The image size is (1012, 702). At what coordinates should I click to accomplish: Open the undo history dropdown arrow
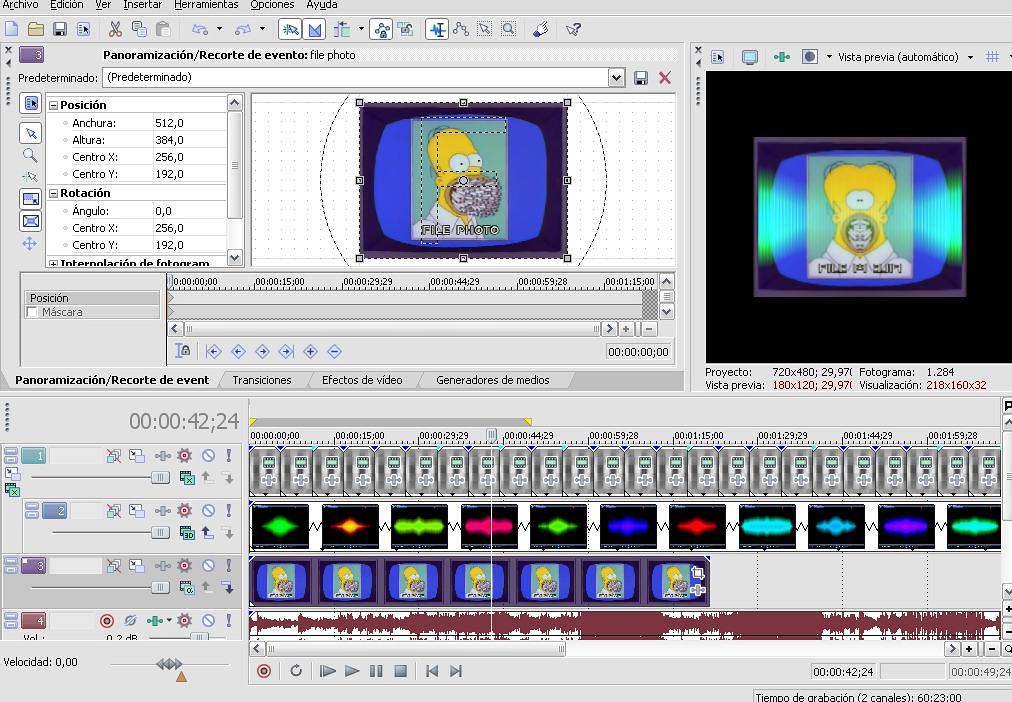click(219, 29)
